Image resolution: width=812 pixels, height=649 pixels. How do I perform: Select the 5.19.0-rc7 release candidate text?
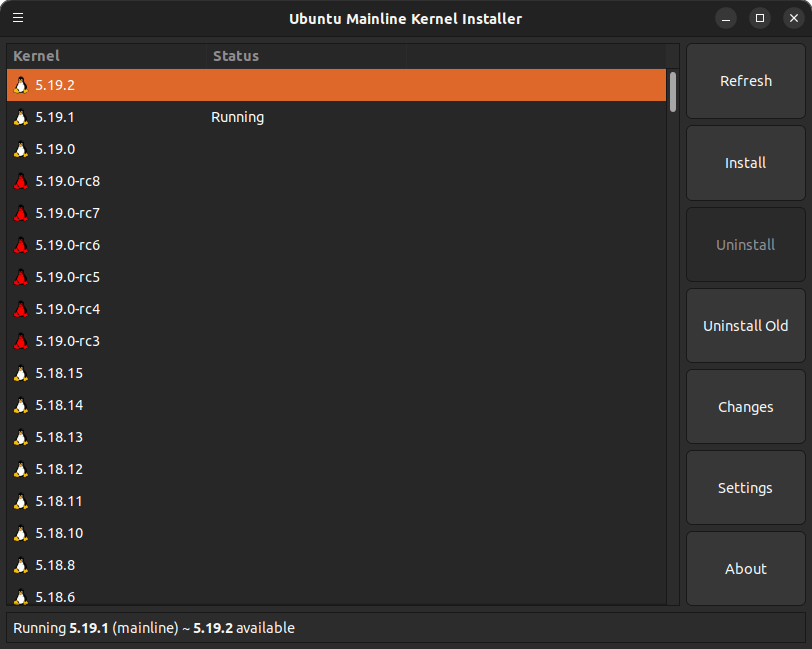[68, 213]
